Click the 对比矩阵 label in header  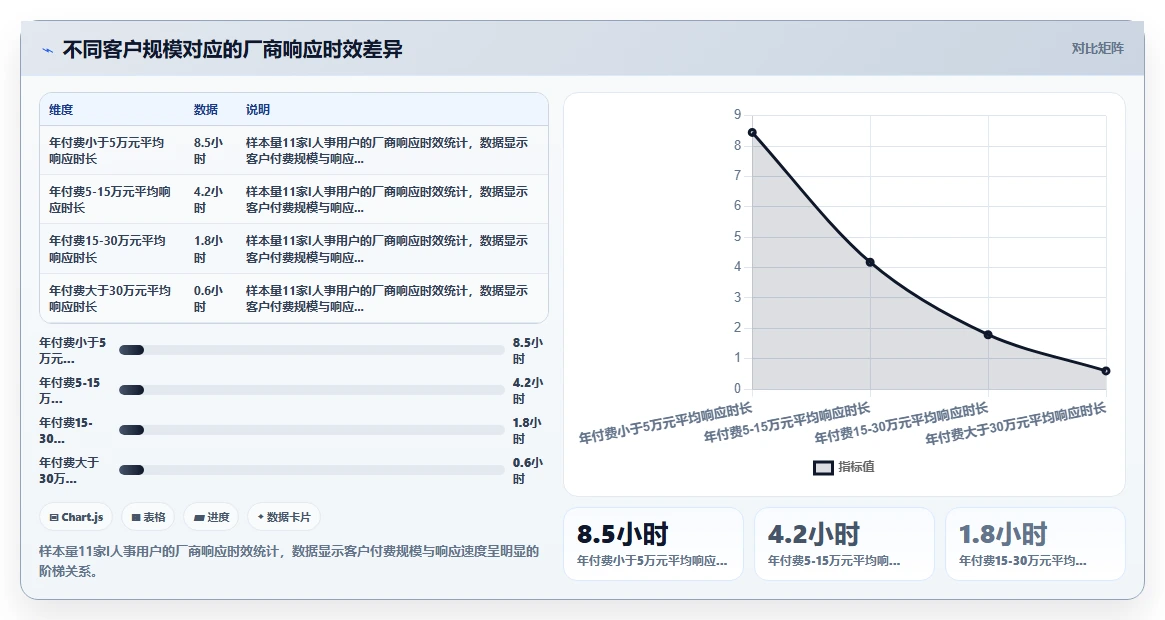point(1097,48)
